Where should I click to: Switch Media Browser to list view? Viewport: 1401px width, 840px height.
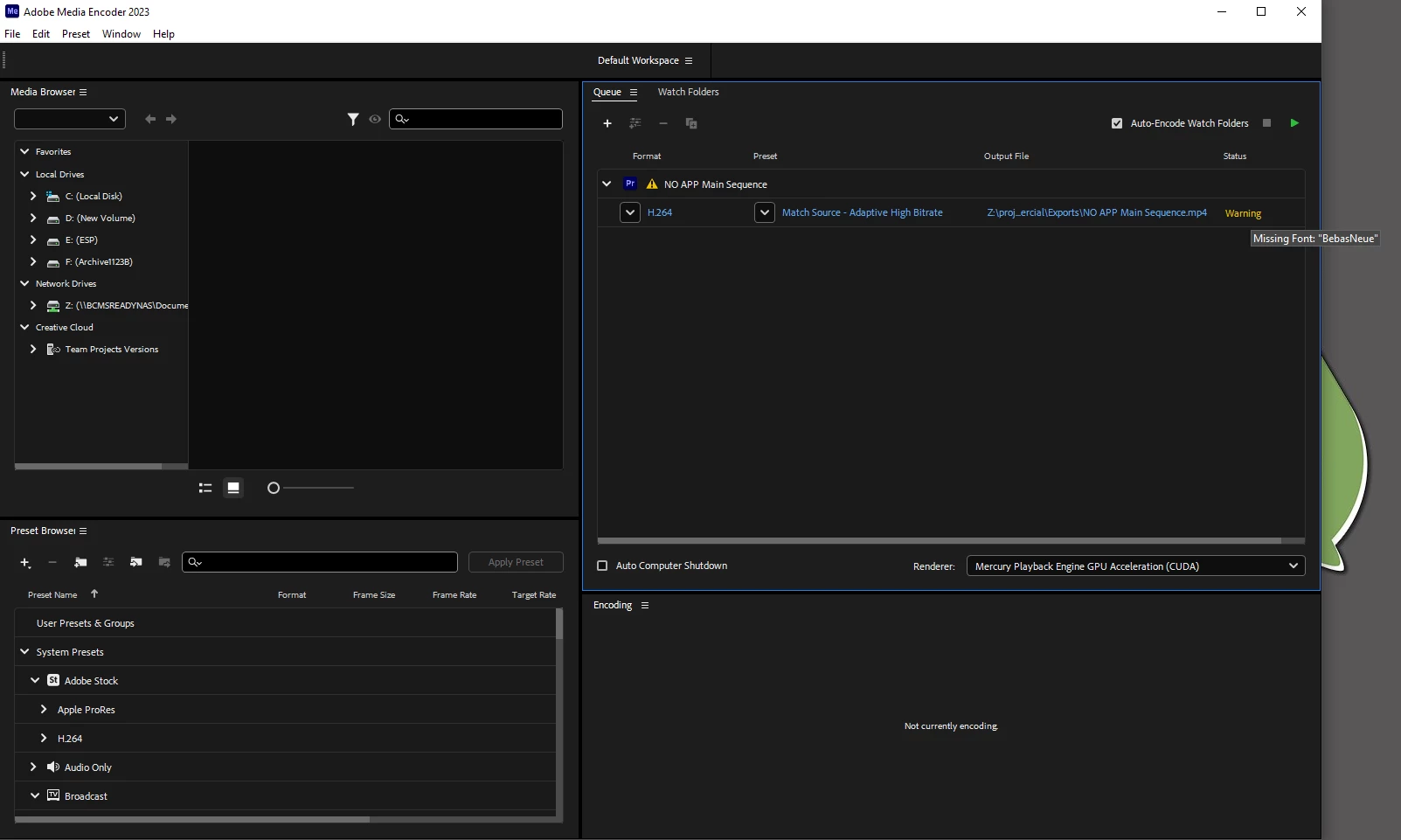pyautogui.click(x=205, y=488)
